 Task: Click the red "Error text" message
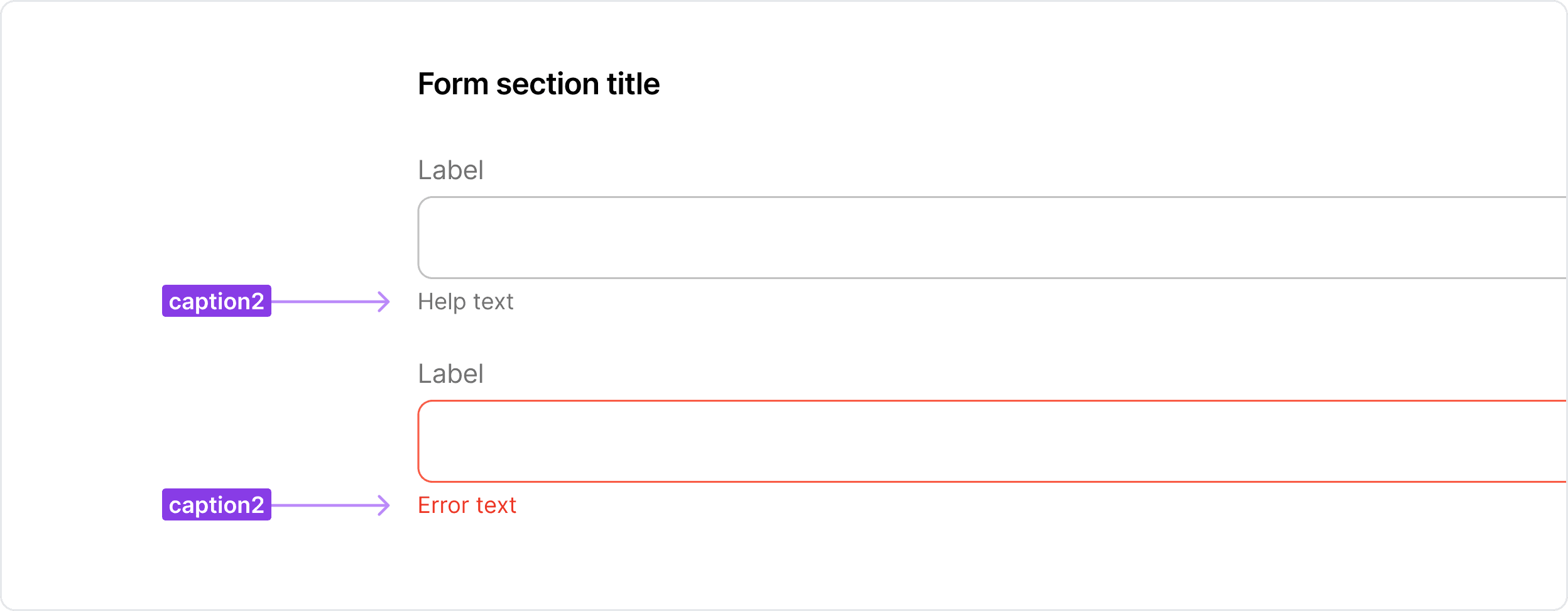coord(467,505)
